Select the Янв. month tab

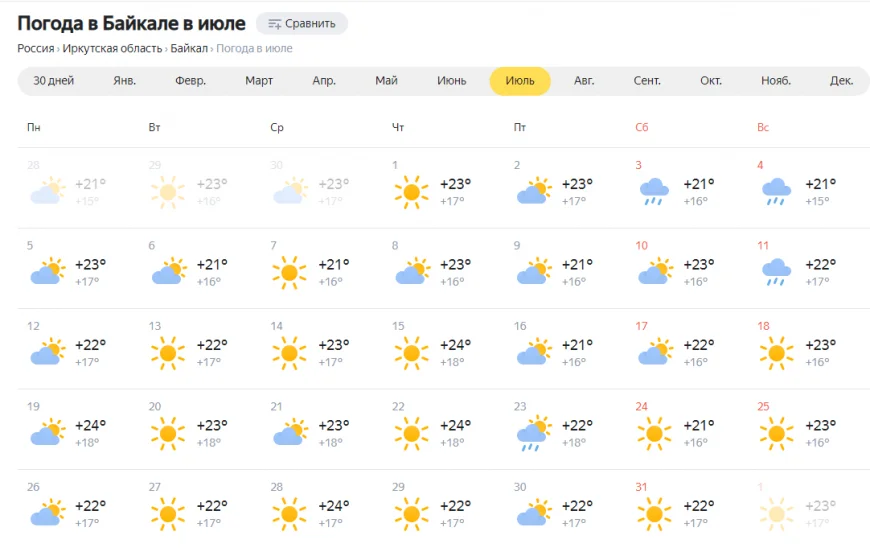click(x=124, y=81)
